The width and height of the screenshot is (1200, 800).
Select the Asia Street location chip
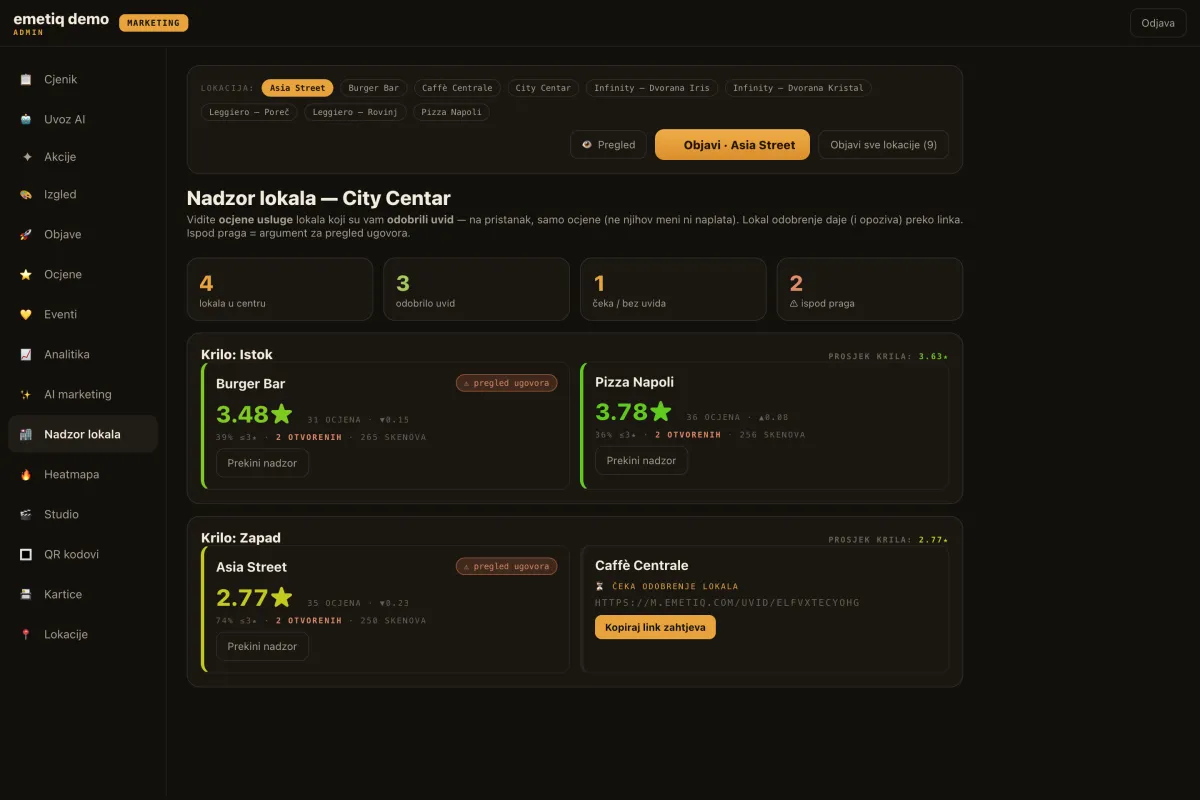(297, 88)
